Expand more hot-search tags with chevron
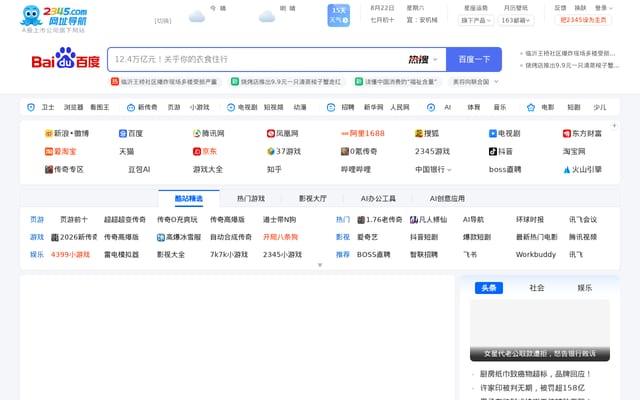640x400 pixels. click(x=496, y=82)
